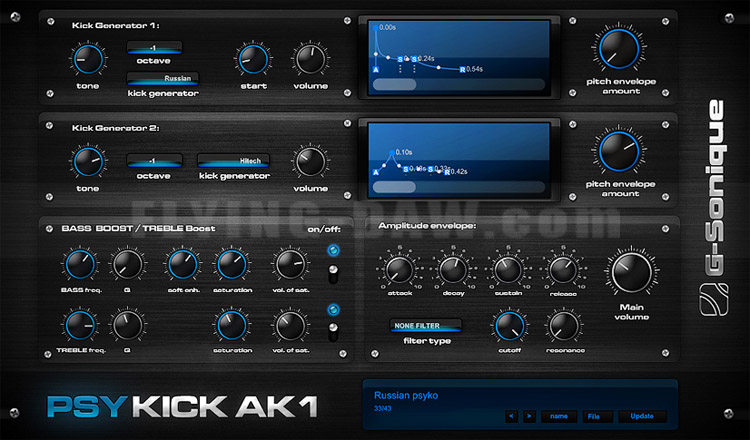Viewport: 750px width, 440px height.
Task: Click the Kick Generator 1 tone knob
Action: (88, 59)
